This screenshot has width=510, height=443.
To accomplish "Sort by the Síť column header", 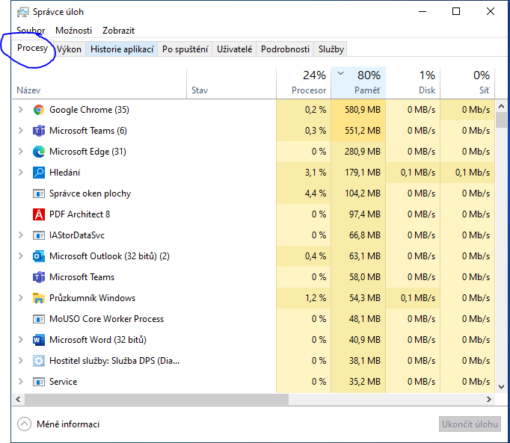I will click(x=468, y=83).
